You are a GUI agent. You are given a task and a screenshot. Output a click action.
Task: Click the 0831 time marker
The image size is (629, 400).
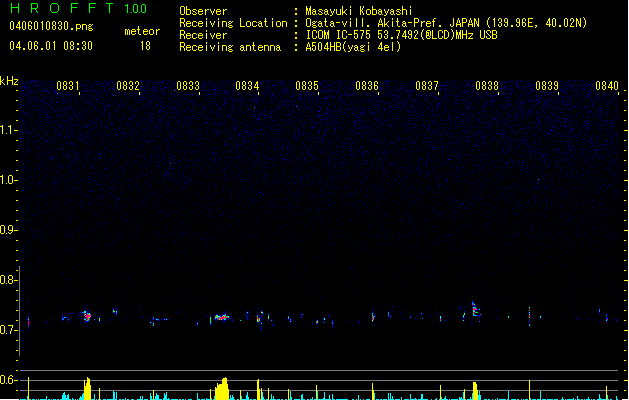67,85
